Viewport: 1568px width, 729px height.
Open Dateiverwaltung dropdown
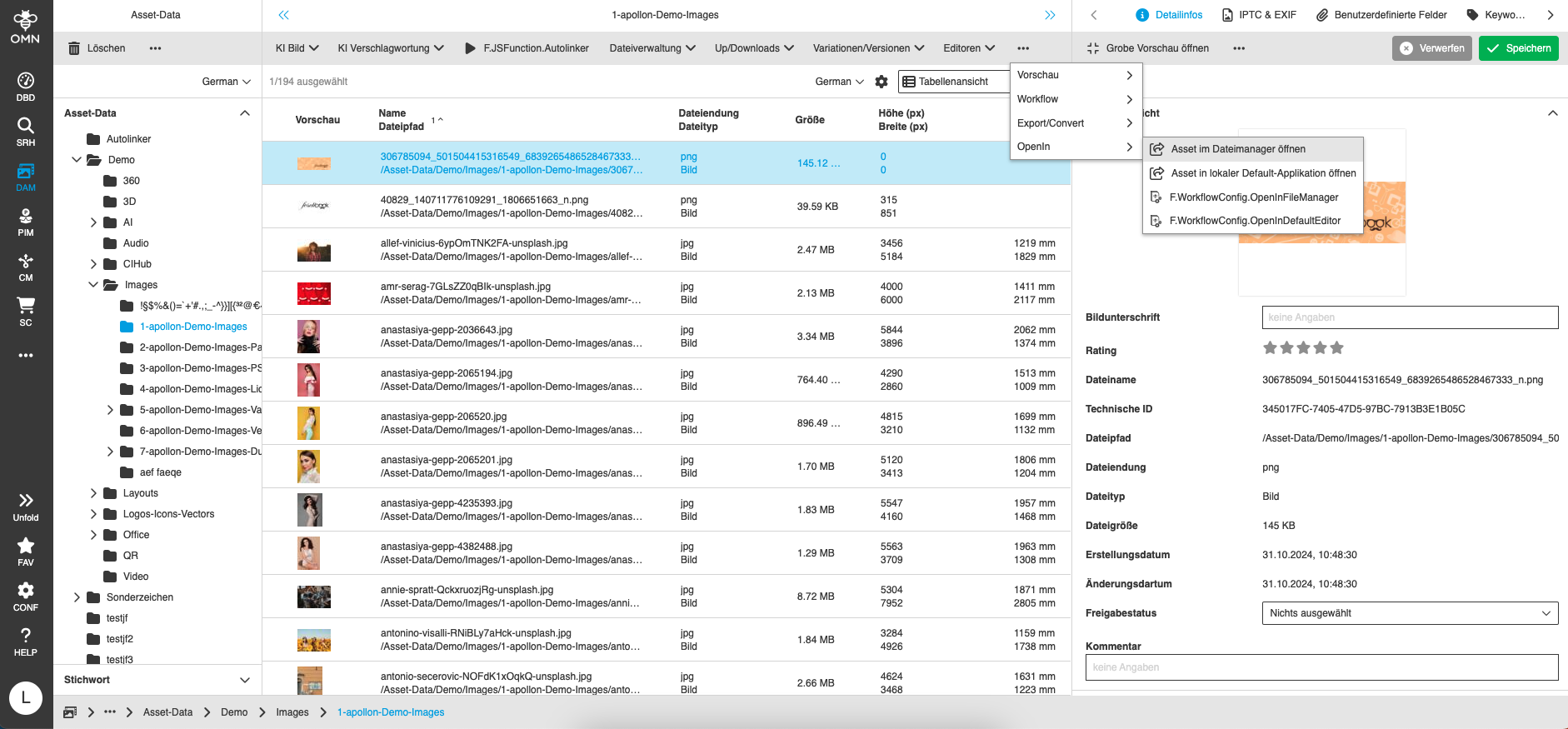tap(652, 48)
